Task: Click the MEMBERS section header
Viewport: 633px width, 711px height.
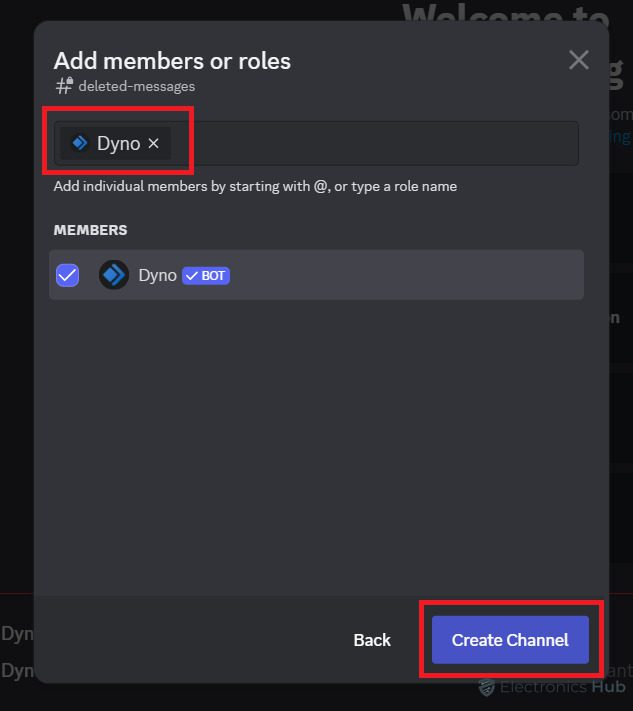Action: coord(90,230)
